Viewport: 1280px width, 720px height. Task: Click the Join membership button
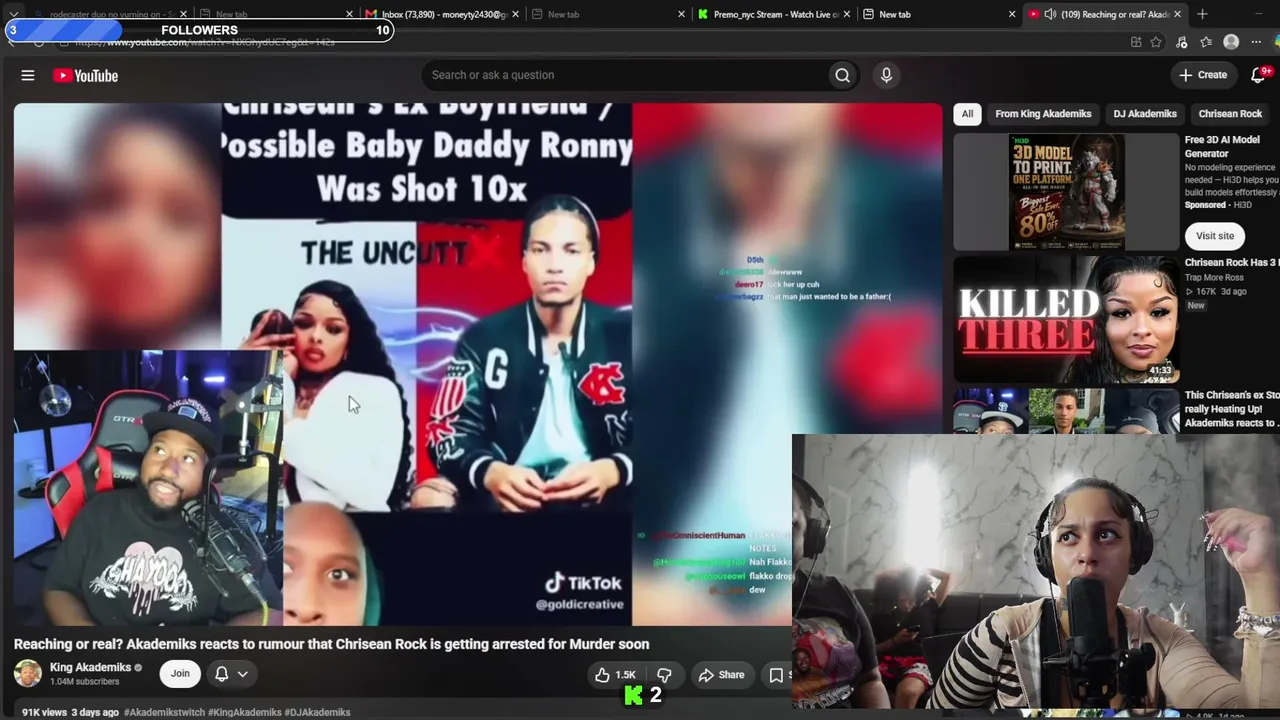pos(180,674)
